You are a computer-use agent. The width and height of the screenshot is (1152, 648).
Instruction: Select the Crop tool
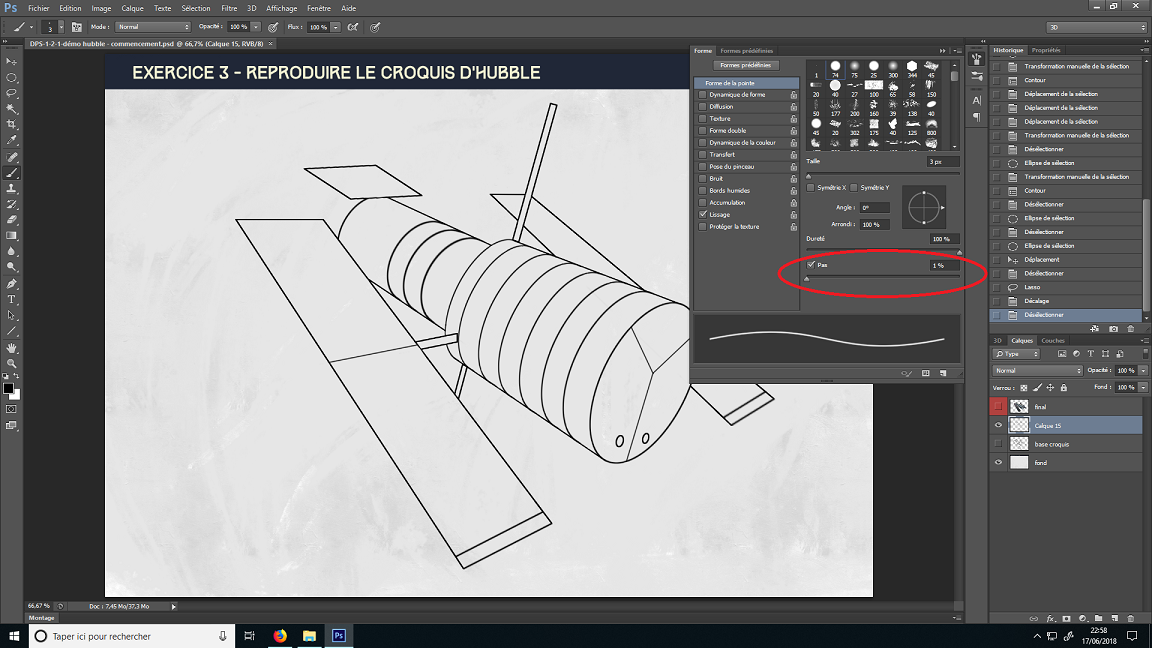pos(12,124)
